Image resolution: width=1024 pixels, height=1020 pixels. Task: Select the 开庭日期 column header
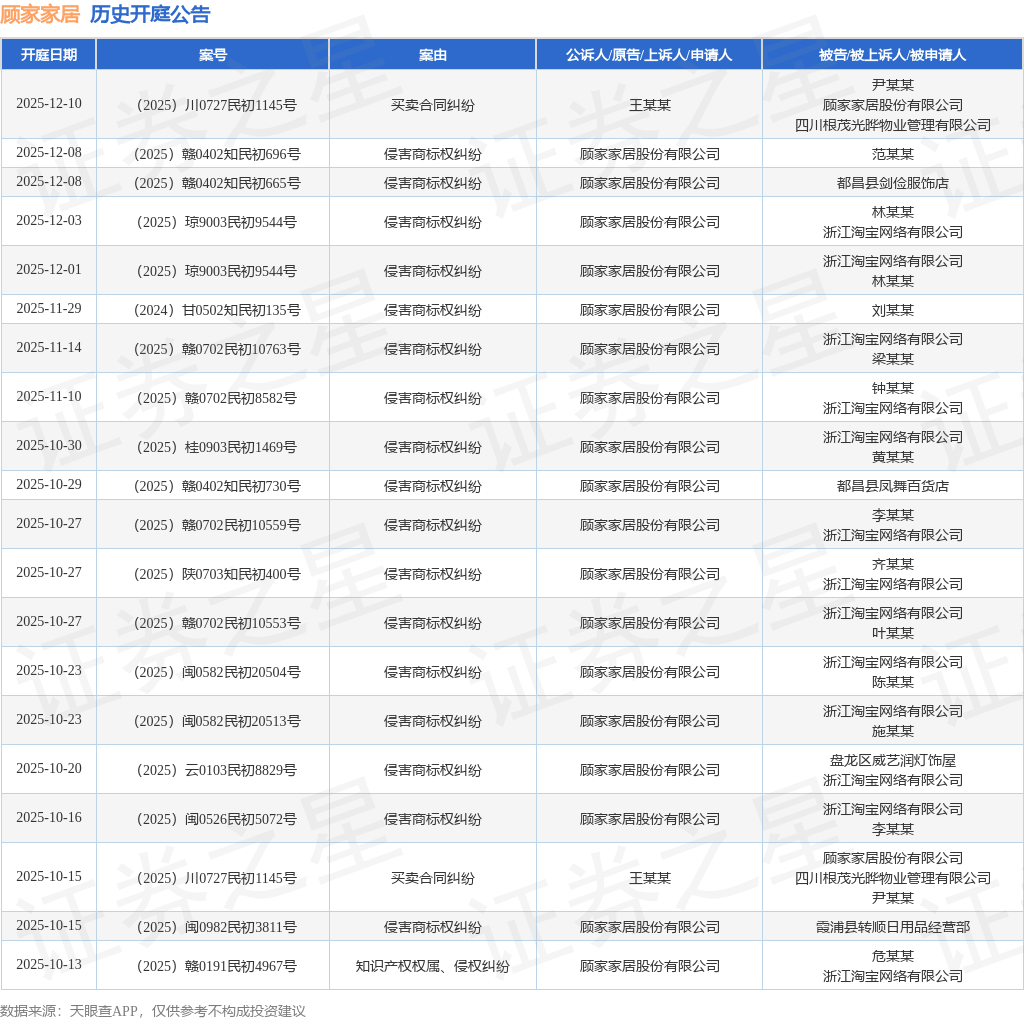pos(49,55)
